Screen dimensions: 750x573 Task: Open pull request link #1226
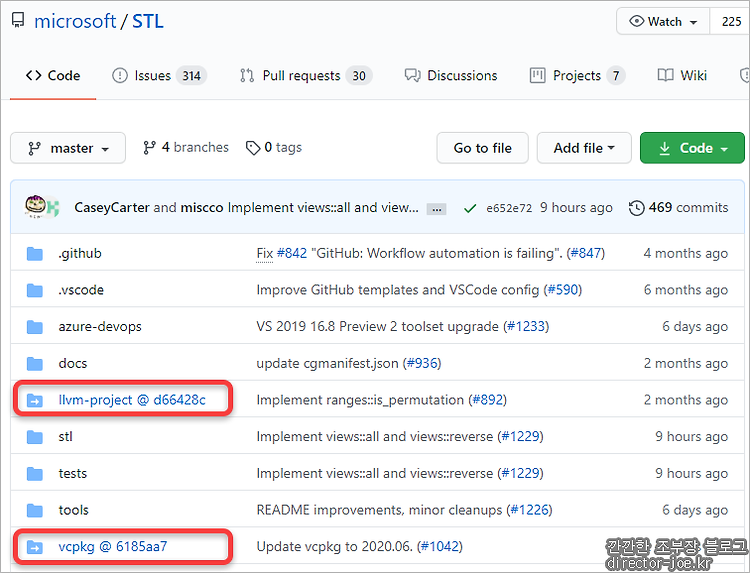[x=529, y=510]
